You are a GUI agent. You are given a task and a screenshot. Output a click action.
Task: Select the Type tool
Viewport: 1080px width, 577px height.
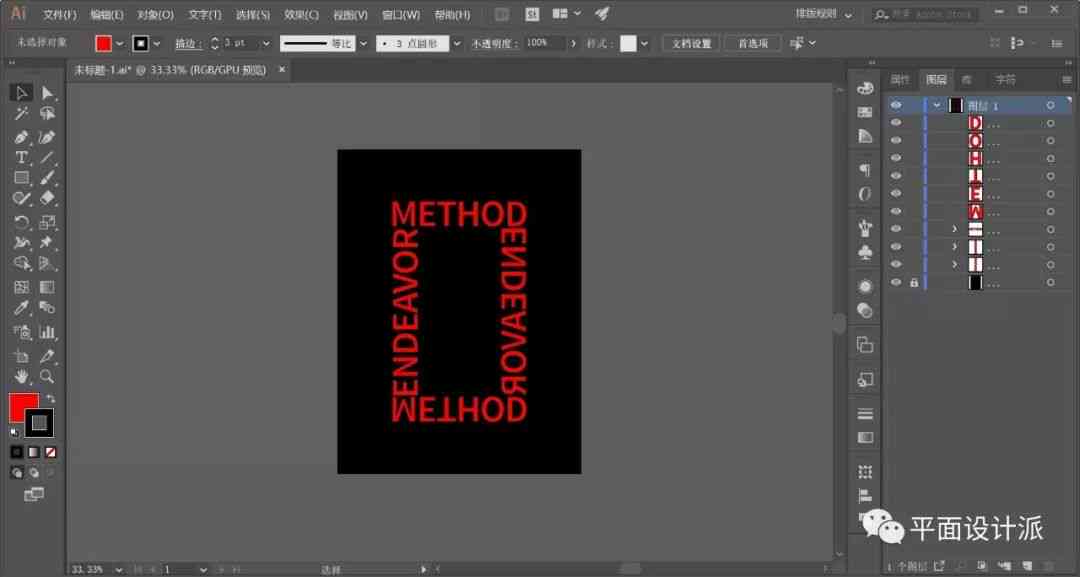click(21, 158)
